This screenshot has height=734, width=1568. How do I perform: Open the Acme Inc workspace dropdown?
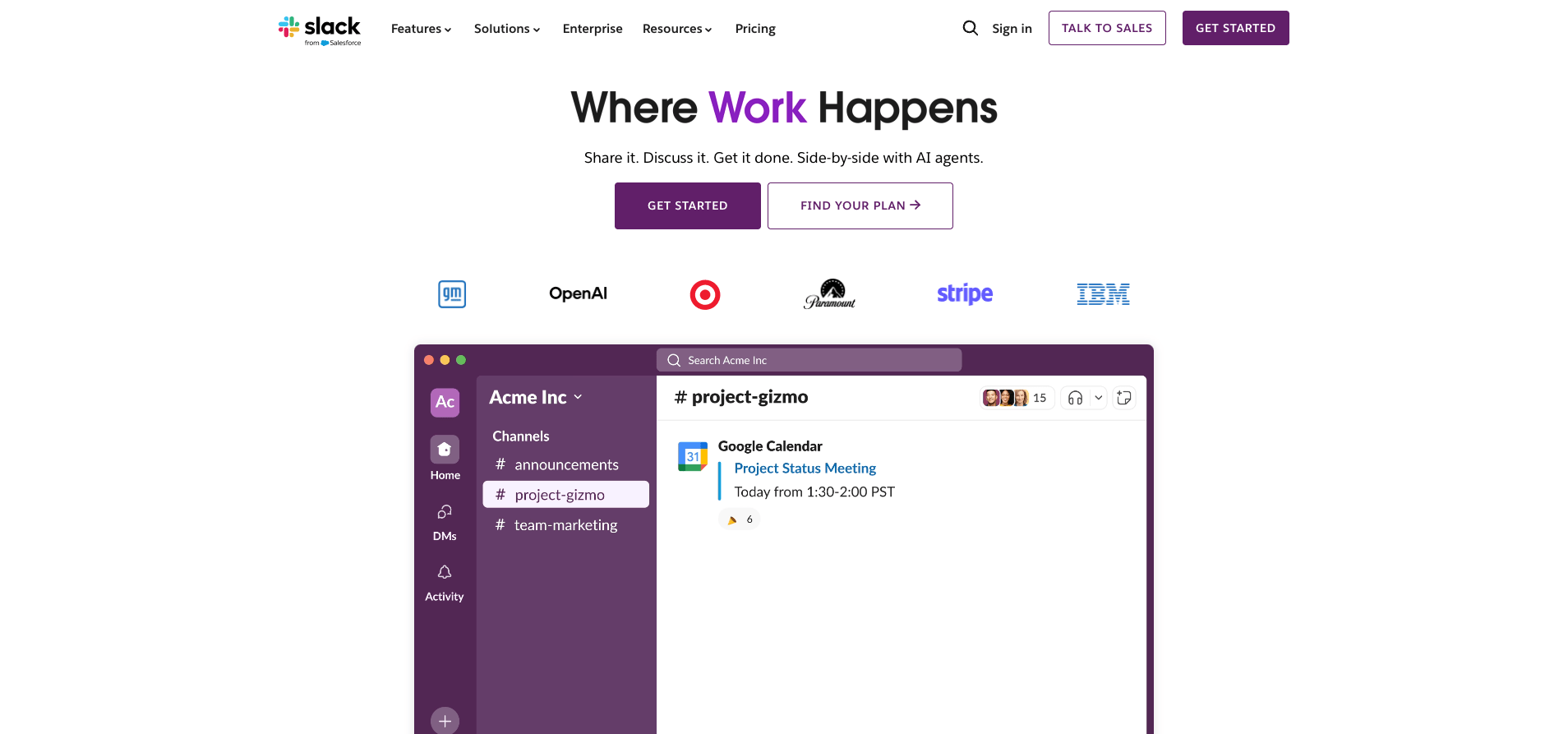536,397
